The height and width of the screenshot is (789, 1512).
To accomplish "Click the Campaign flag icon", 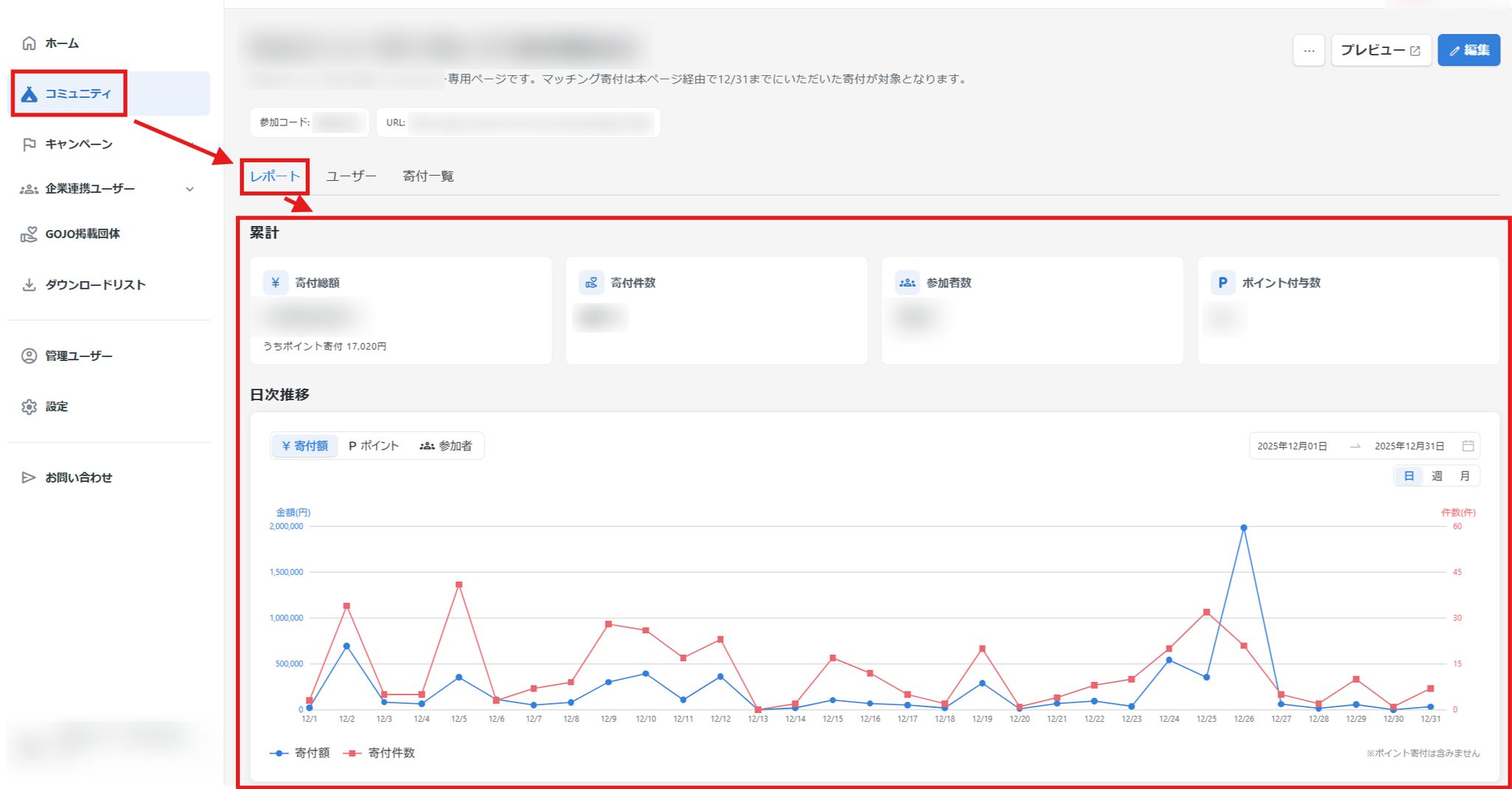I will [29, 145].
